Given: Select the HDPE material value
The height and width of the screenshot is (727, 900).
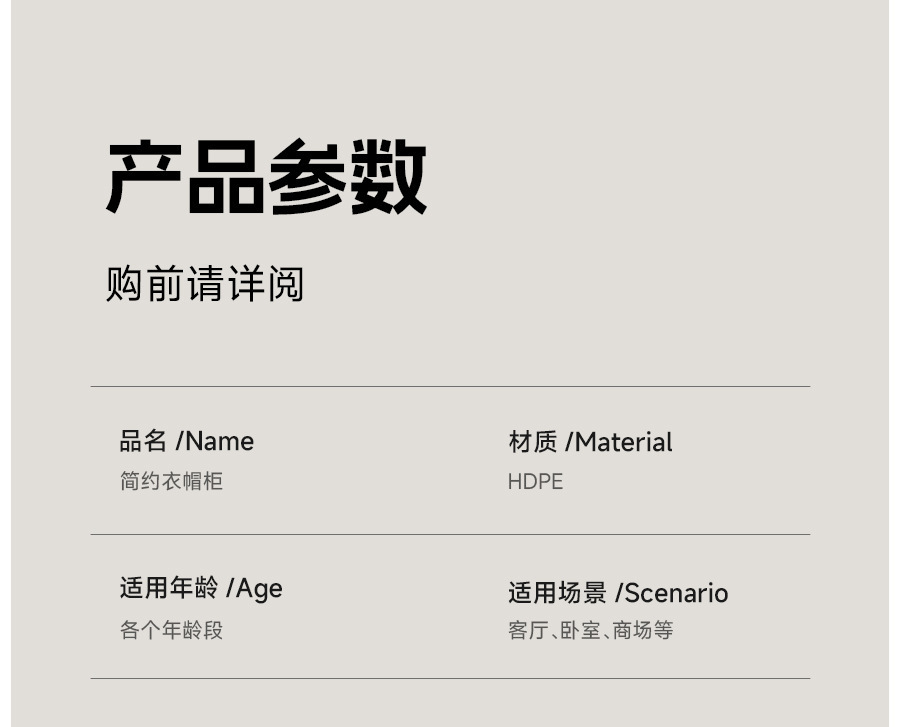Looking at the screenshot, I should [535, 482].
